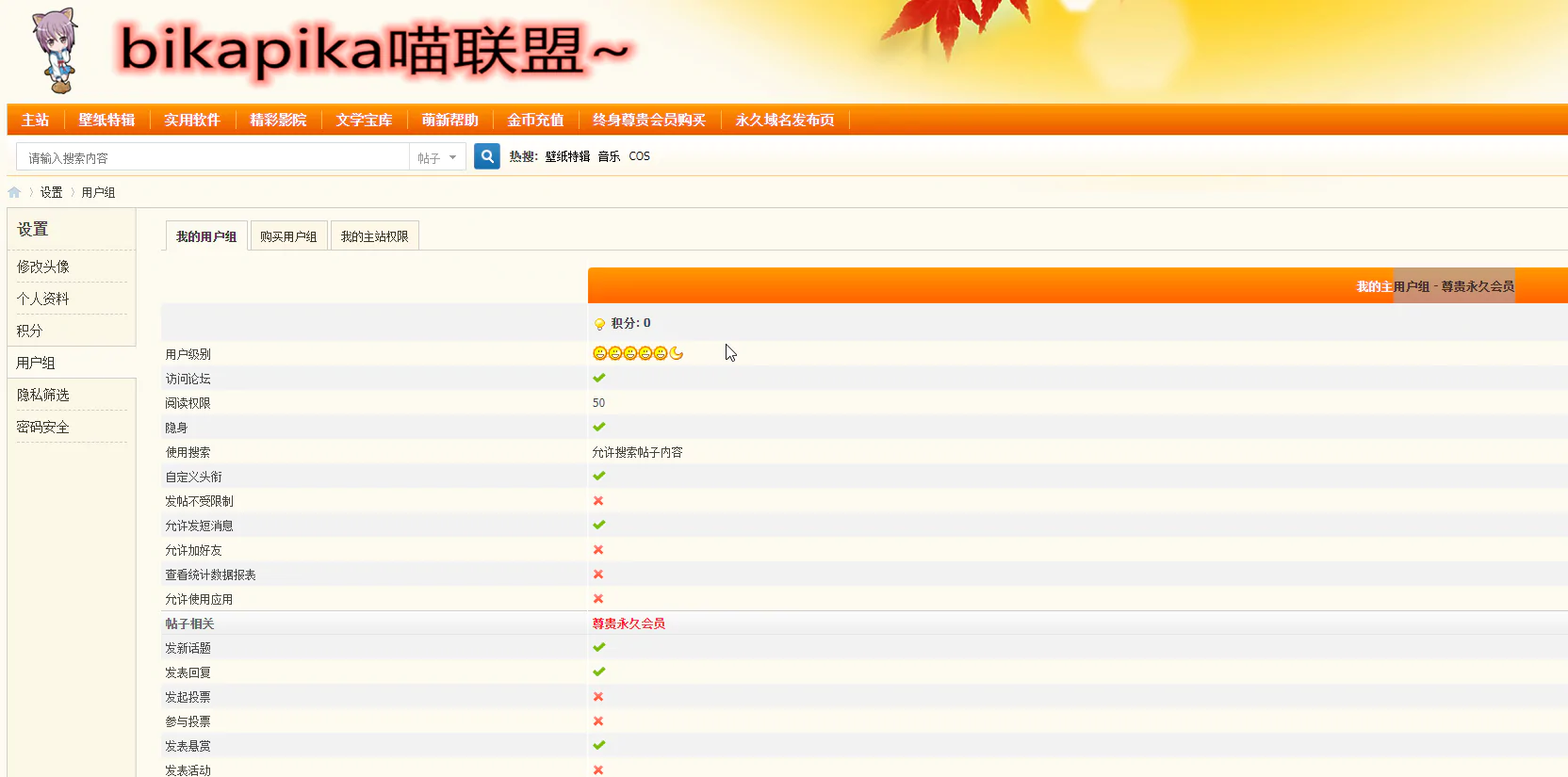Click the user level smiley icons
Image resolution: width=1568 pixels, height=777 pixels.
click(638, 353)
